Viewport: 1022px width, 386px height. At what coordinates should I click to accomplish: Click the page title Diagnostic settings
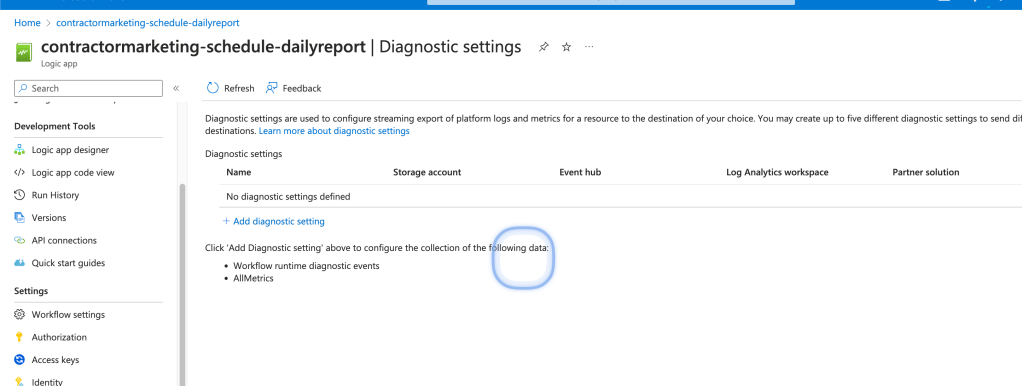click(450, 47)
